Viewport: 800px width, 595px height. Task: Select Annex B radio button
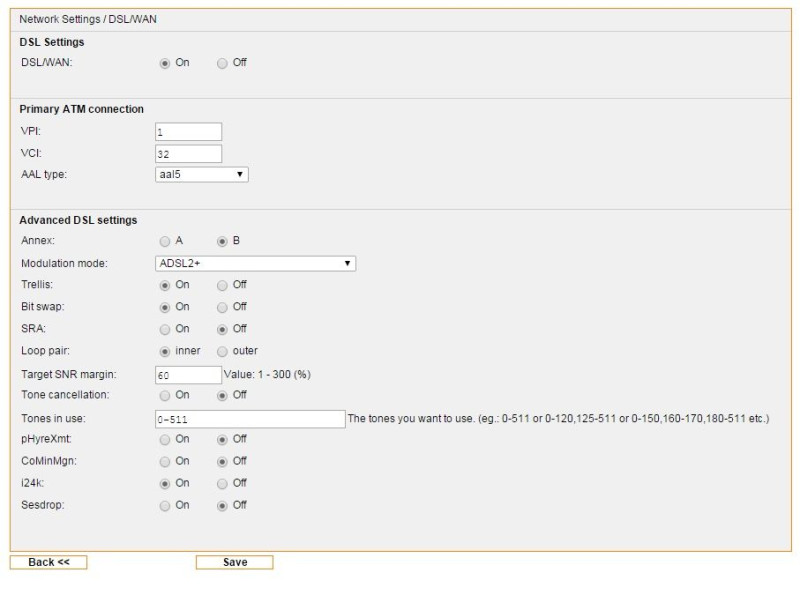(x=222, y=241)
